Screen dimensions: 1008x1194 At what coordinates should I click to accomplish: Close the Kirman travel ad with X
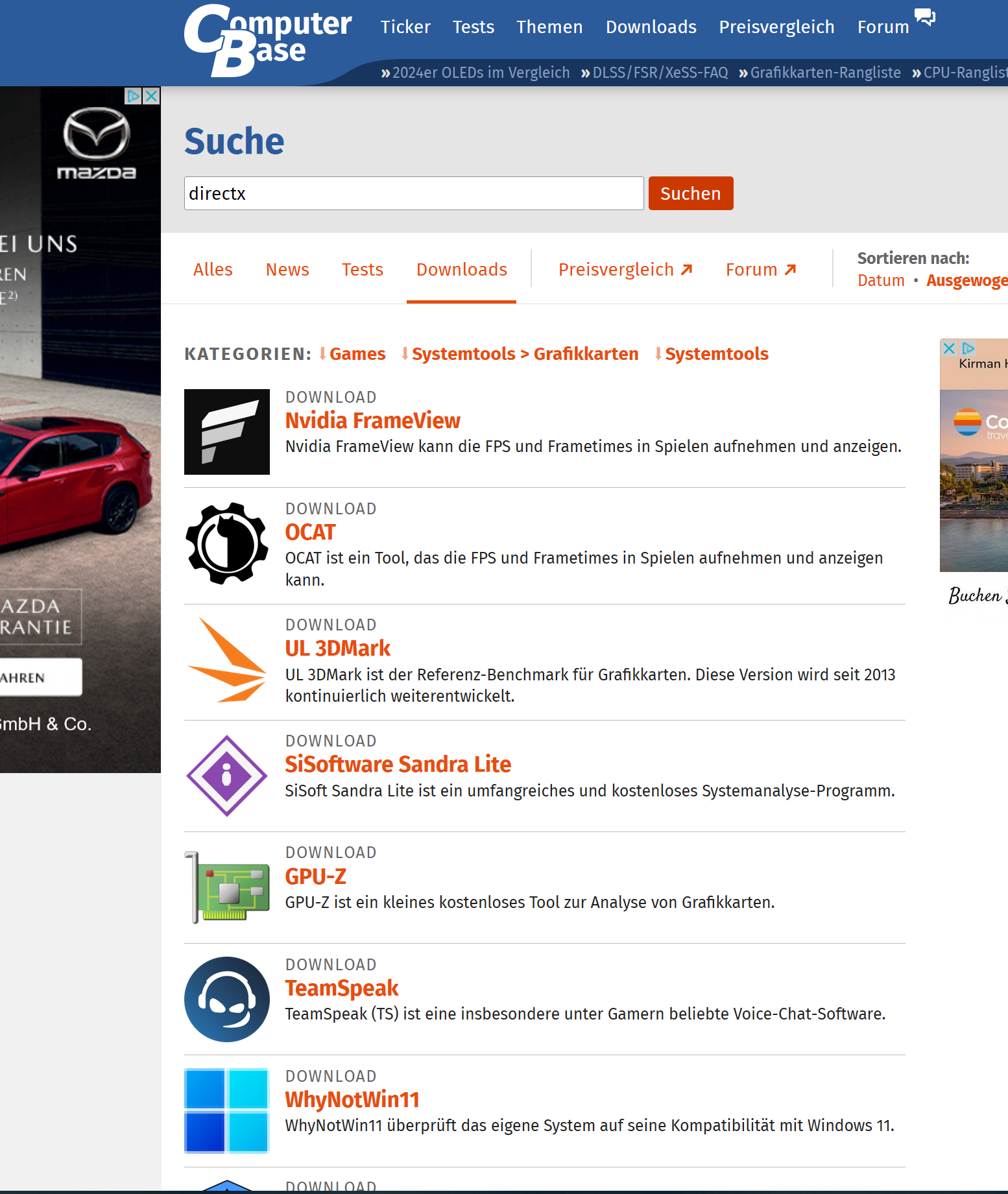949,348
